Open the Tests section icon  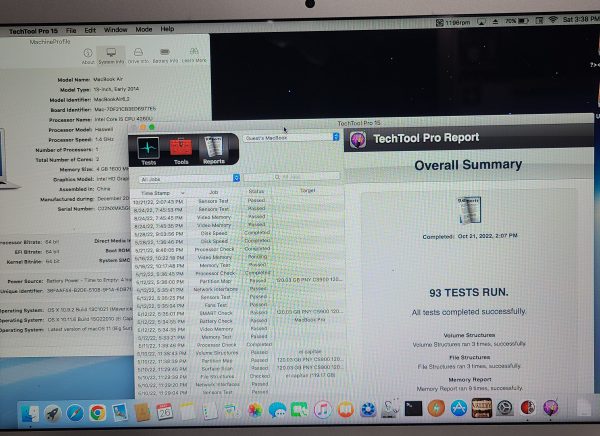148,150
